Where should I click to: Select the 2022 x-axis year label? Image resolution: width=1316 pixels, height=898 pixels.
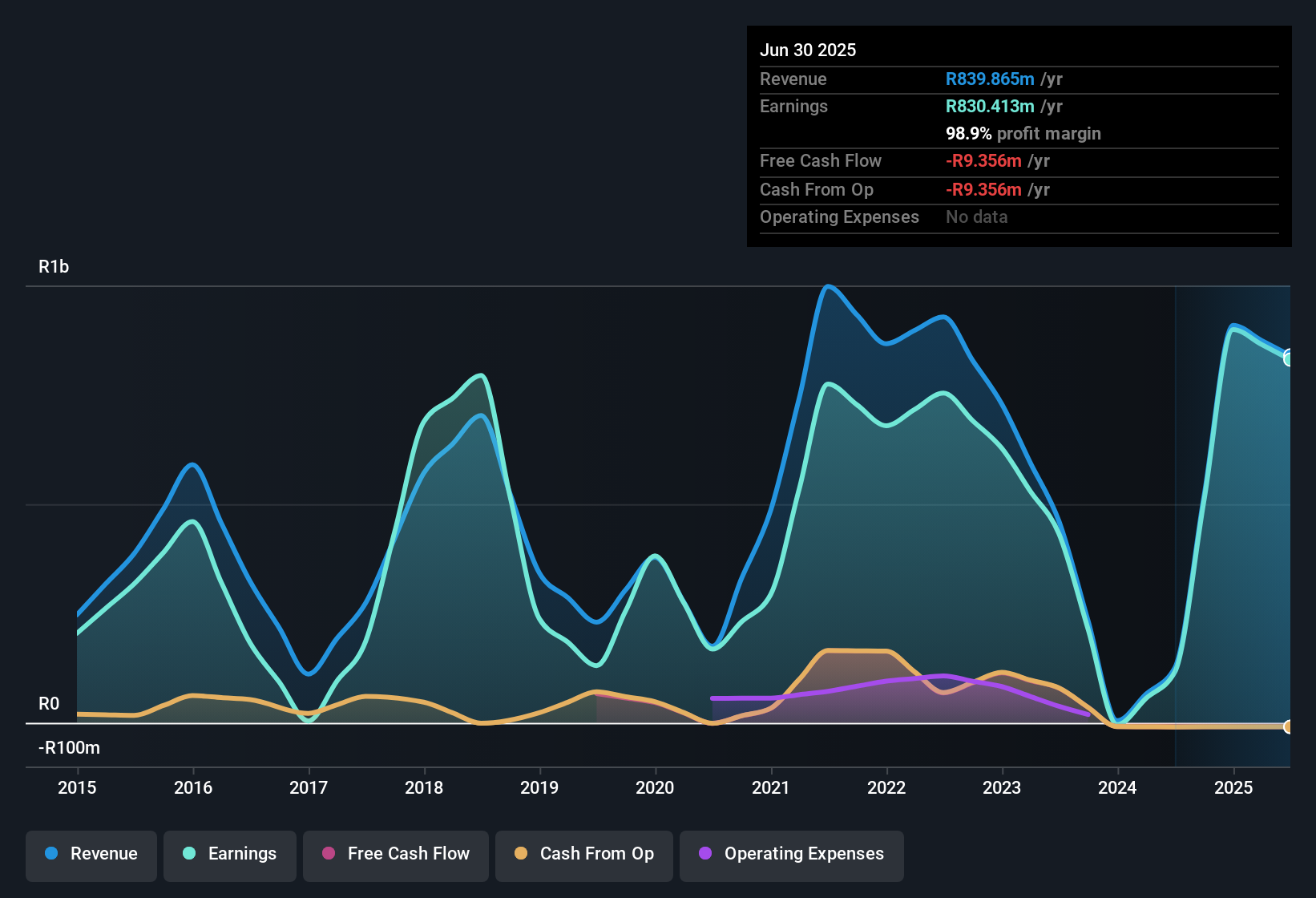pyautogui.click(x=886, y=787)
